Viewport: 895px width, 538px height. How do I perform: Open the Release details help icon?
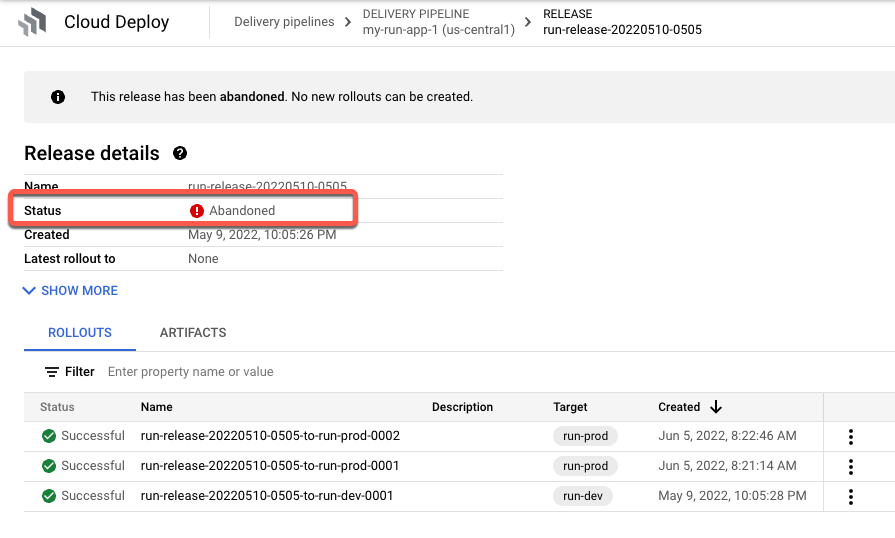tap(180, 153)
